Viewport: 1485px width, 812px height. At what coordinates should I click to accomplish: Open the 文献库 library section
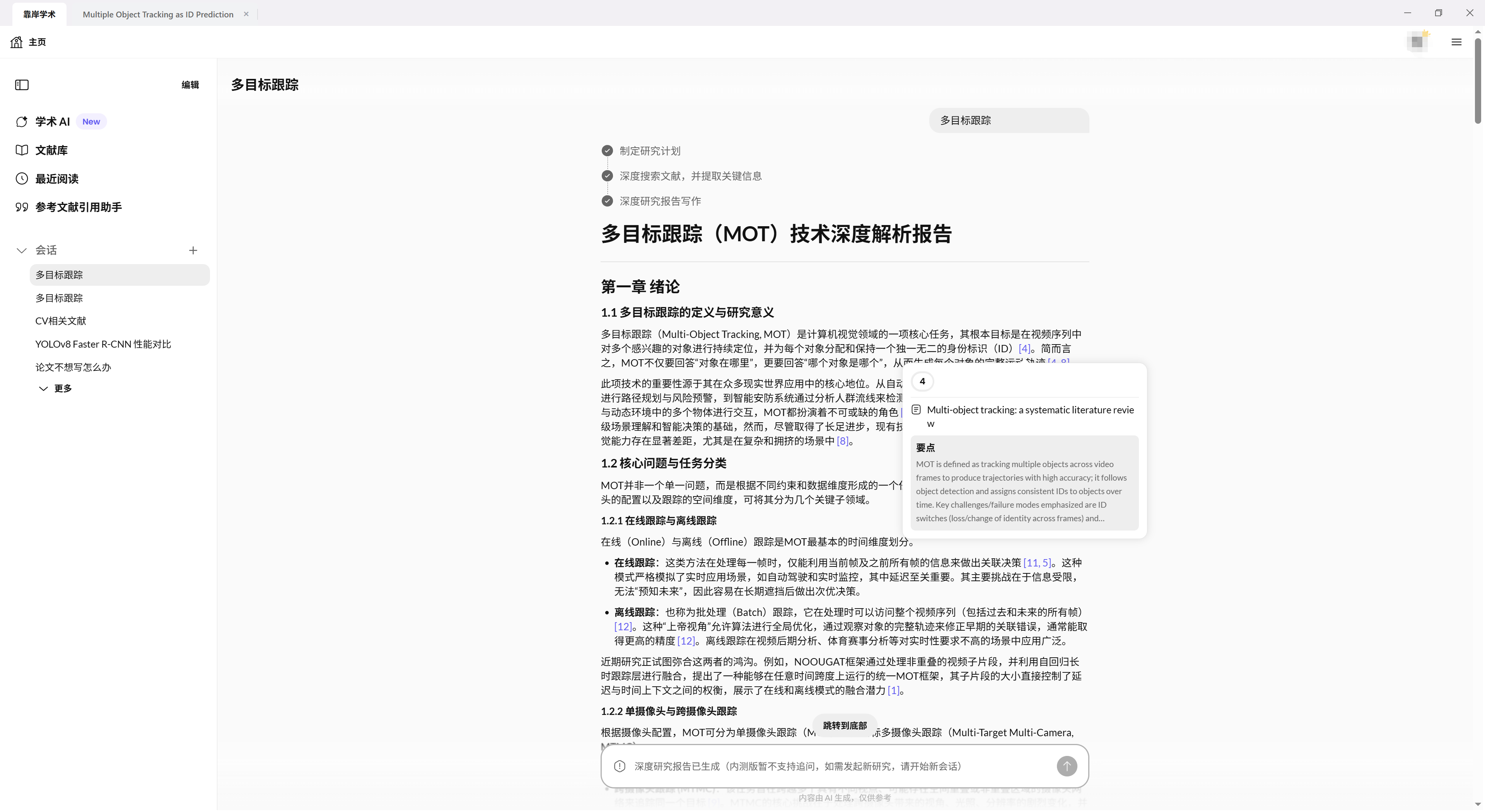coord(51,150)
